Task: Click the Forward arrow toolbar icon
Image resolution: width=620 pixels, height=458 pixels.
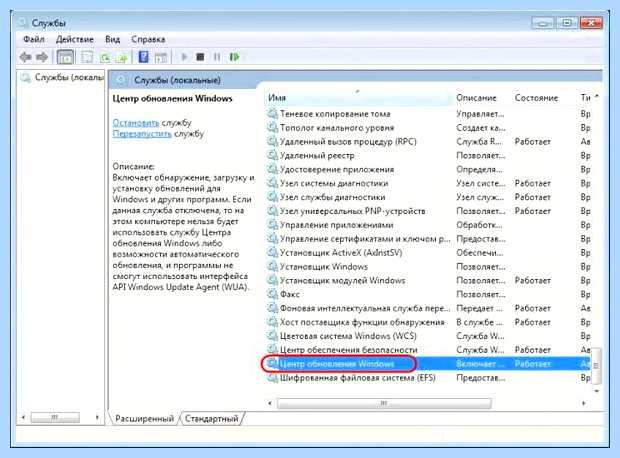Action: point(42,57)
